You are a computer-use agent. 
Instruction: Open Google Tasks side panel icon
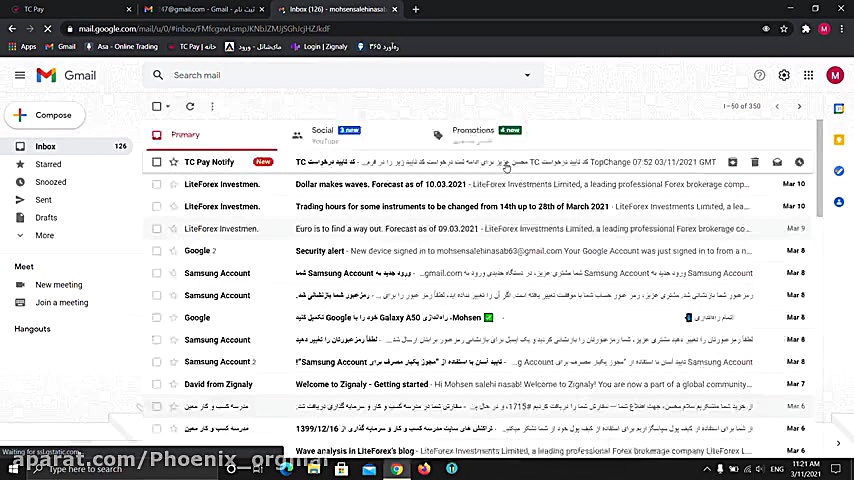tap(839, 171)
